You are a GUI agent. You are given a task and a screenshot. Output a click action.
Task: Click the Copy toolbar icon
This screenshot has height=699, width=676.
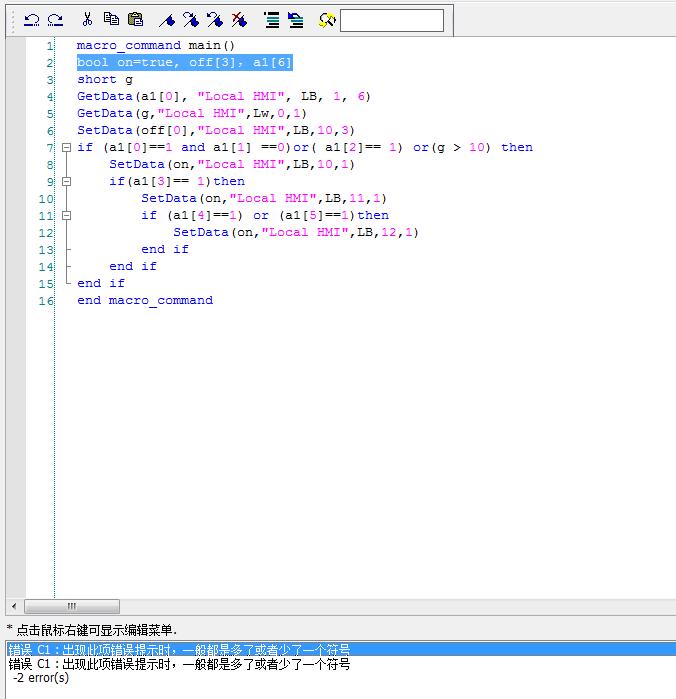pos(111,20)
